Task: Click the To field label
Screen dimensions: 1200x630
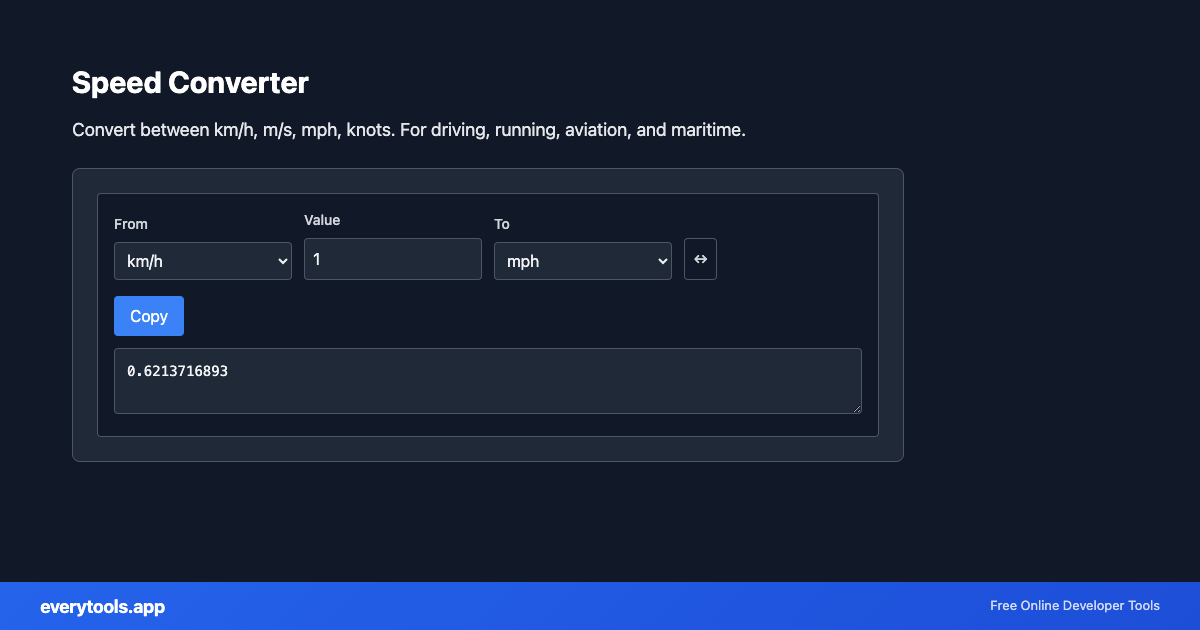Action: point(501,224)
